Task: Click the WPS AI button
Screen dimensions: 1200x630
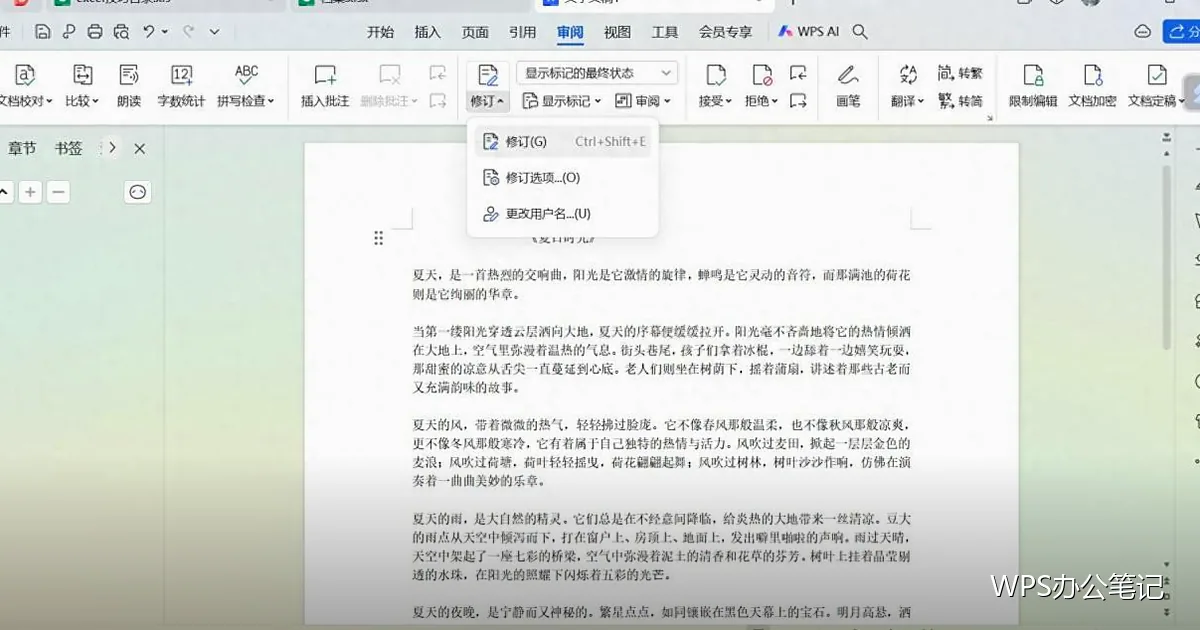Action: [810, 32]
